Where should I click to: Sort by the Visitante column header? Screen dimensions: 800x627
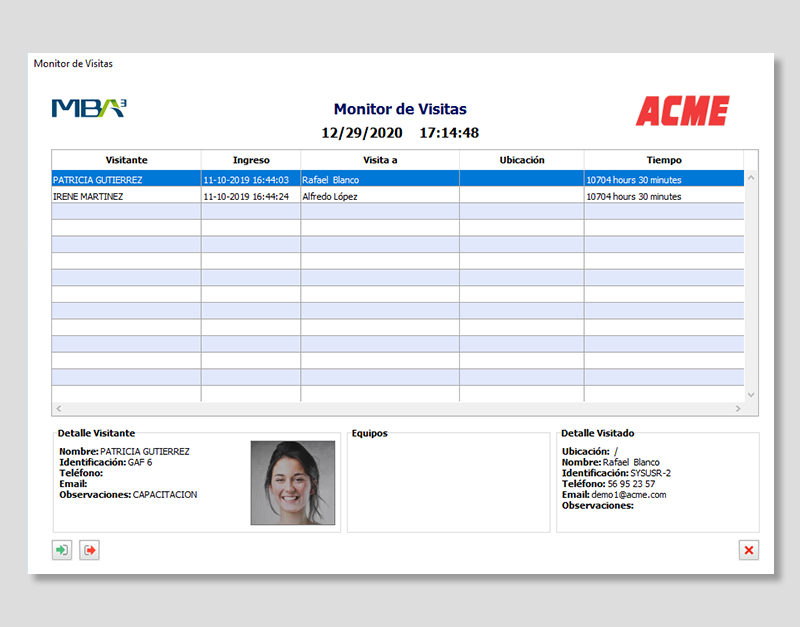(127, 160)
